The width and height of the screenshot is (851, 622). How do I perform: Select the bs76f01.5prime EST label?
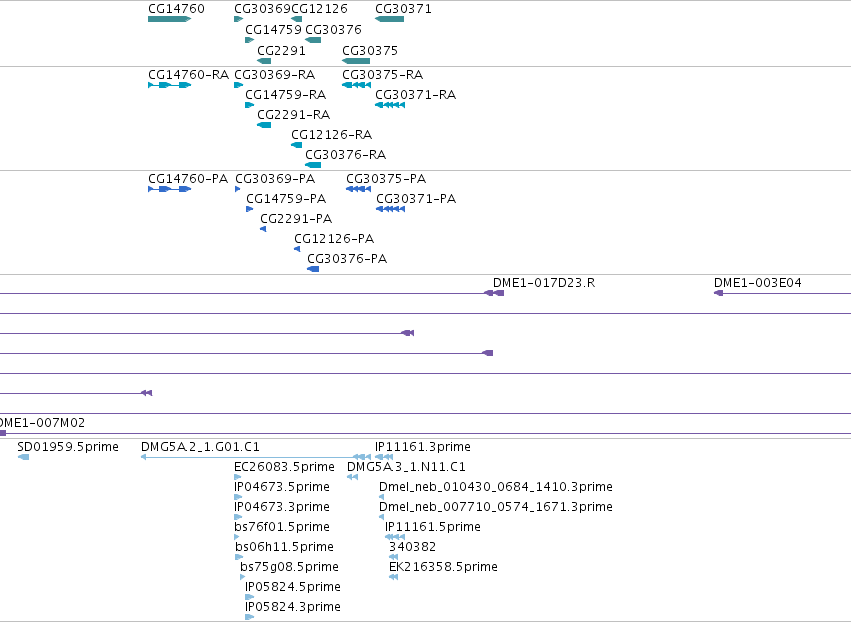[x=282, y=527]
